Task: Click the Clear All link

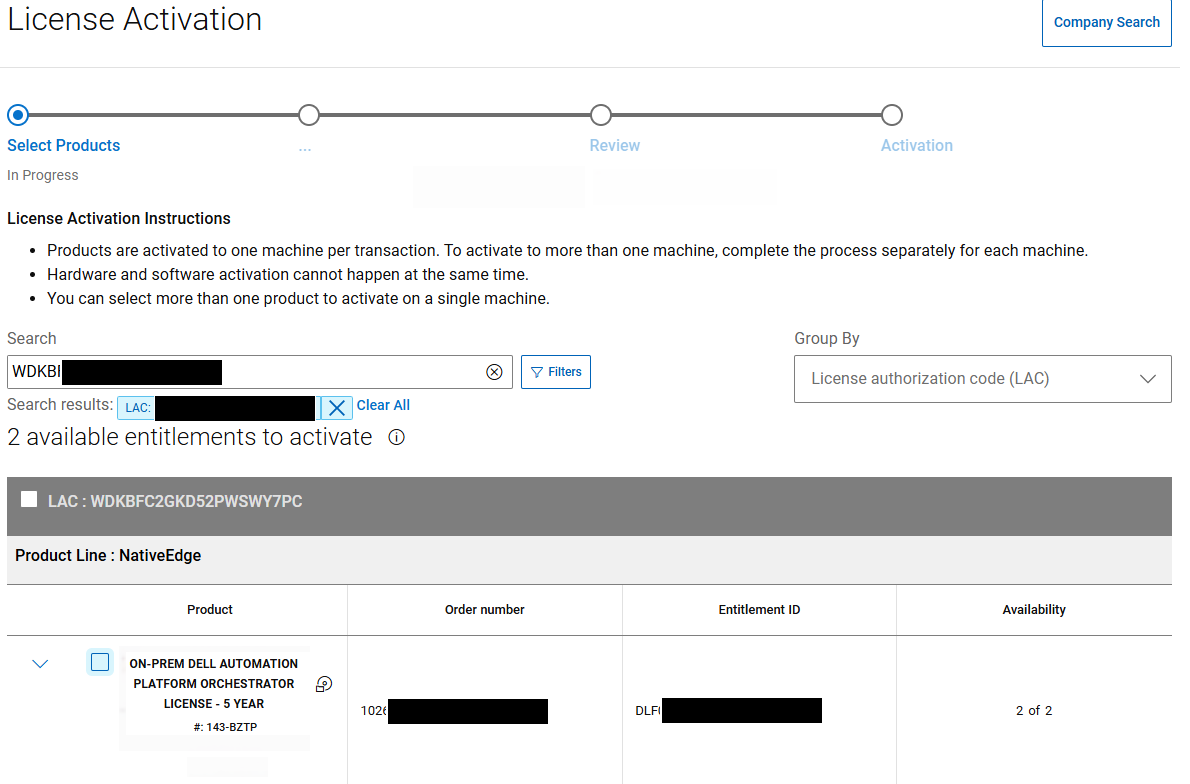Action: point(383,405)
